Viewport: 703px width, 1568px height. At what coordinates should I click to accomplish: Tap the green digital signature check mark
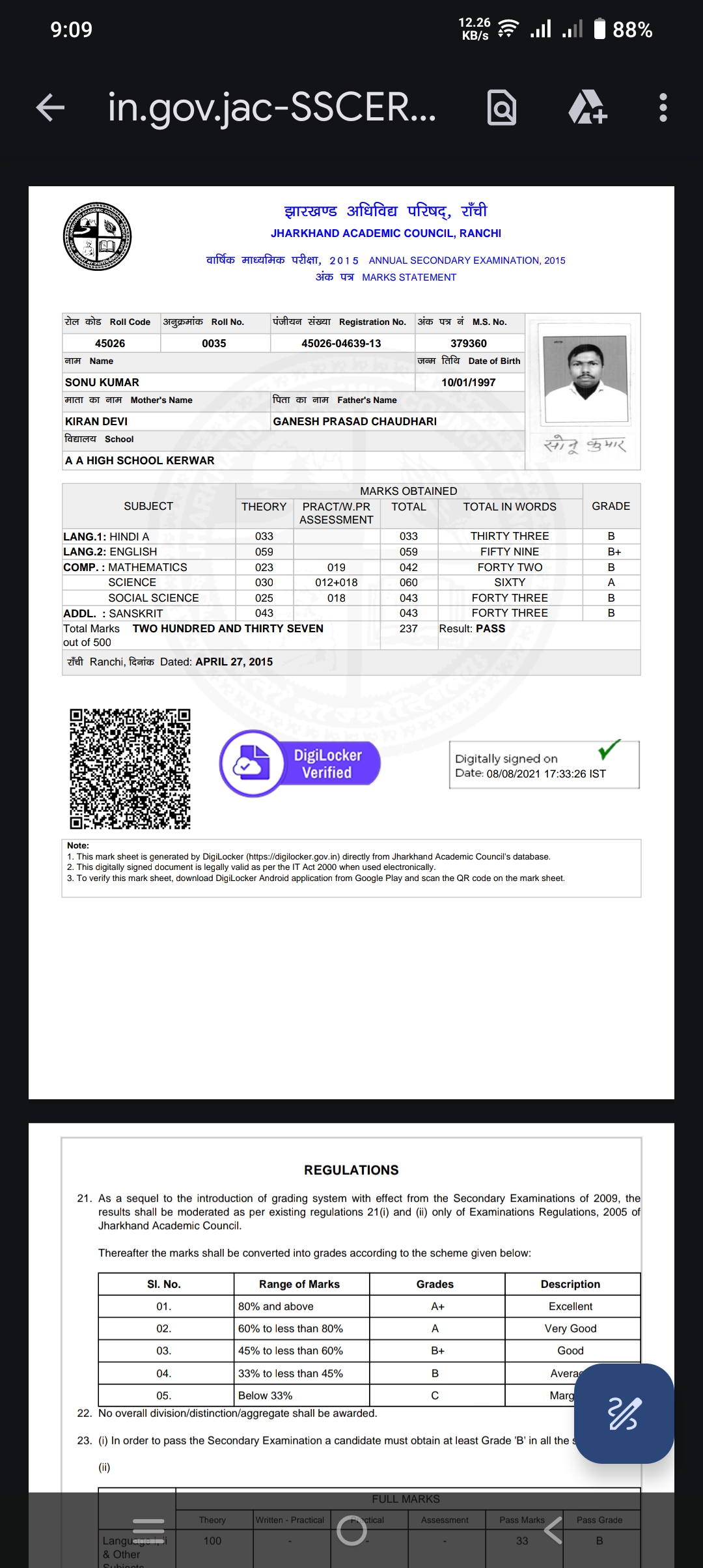click(x=609, y=750)
